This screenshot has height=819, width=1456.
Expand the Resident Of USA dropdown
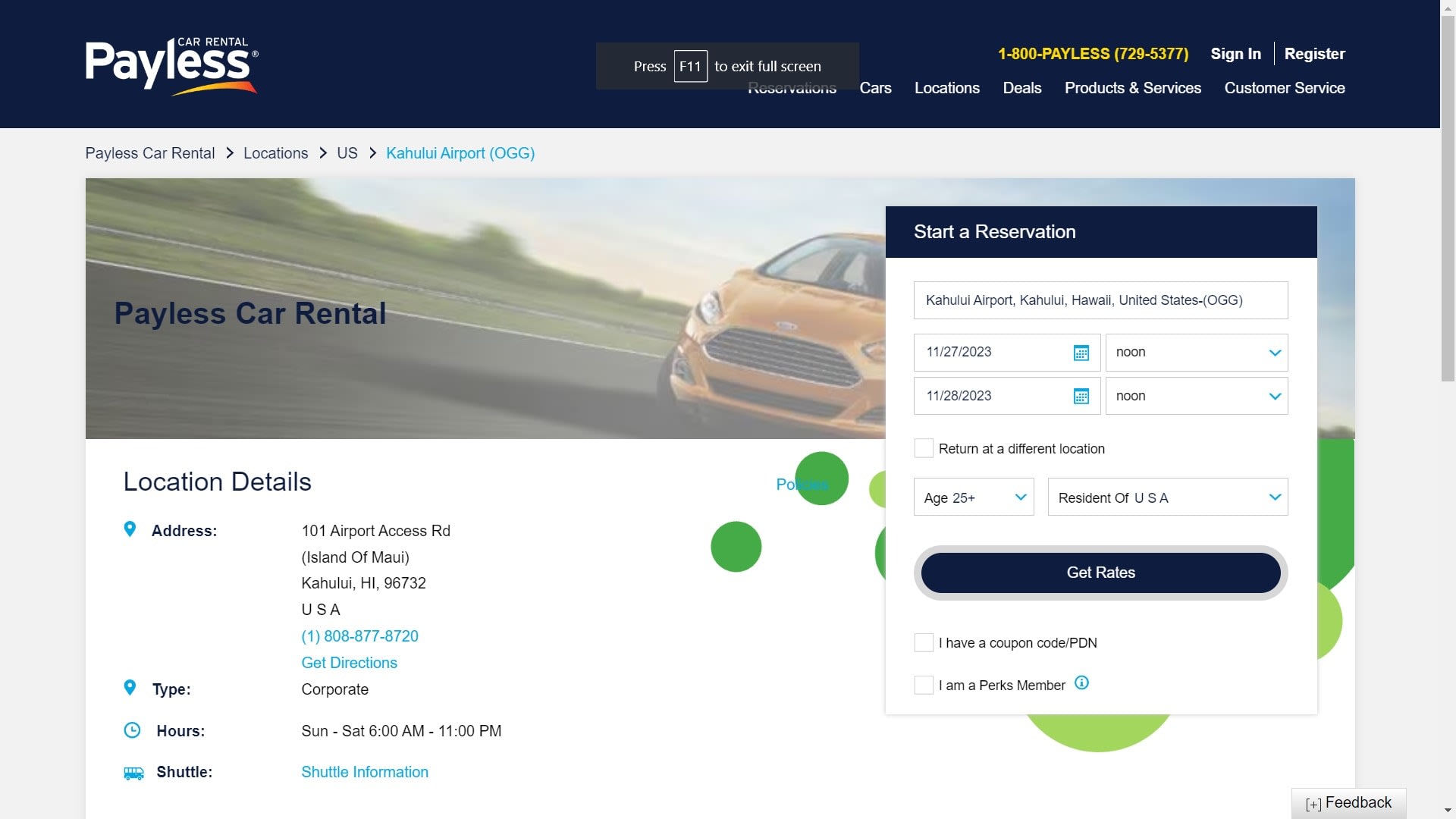pyautogui.click(x=1168, y=497)
